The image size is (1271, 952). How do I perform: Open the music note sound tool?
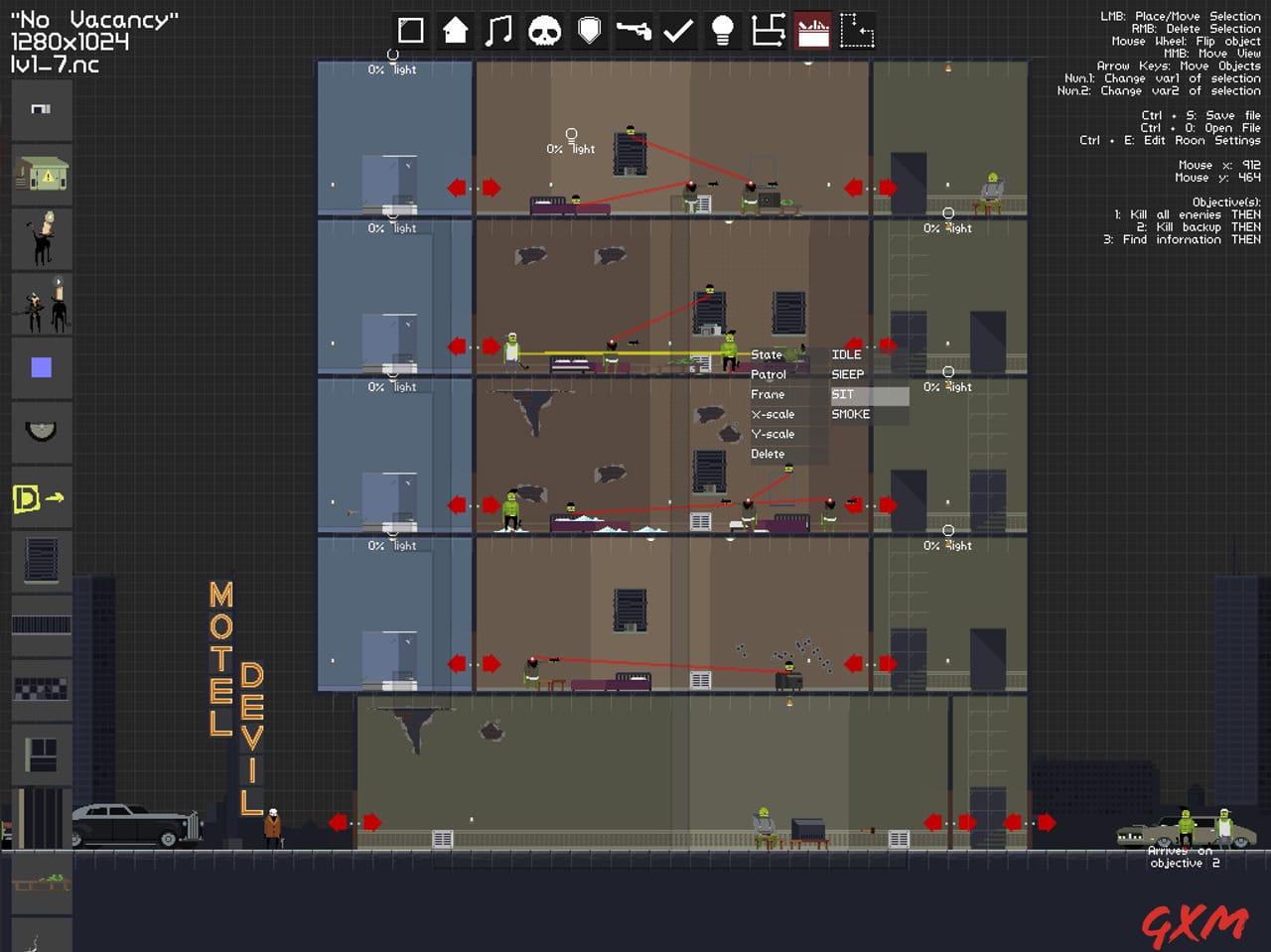[498, 30]
